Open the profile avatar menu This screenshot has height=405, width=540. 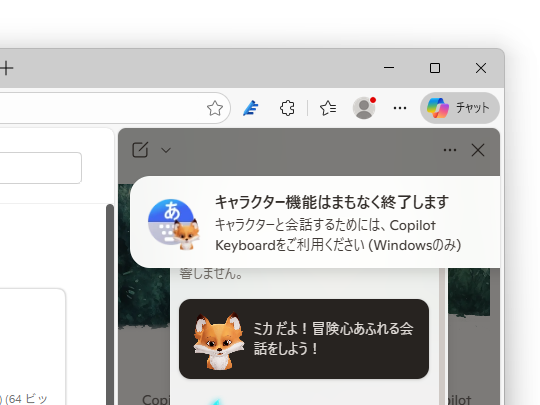[364, 108]
